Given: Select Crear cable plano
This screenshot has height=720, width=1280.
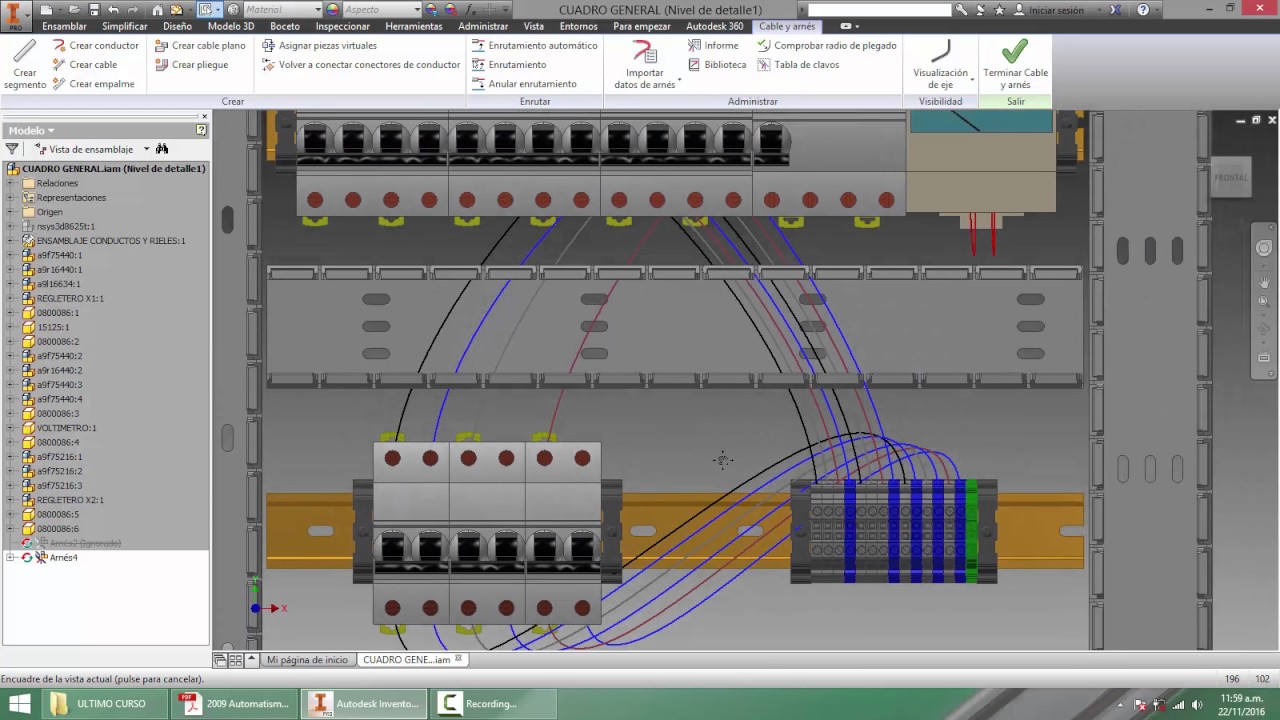Looking at the screenshot, I should (x=200, y=46).
